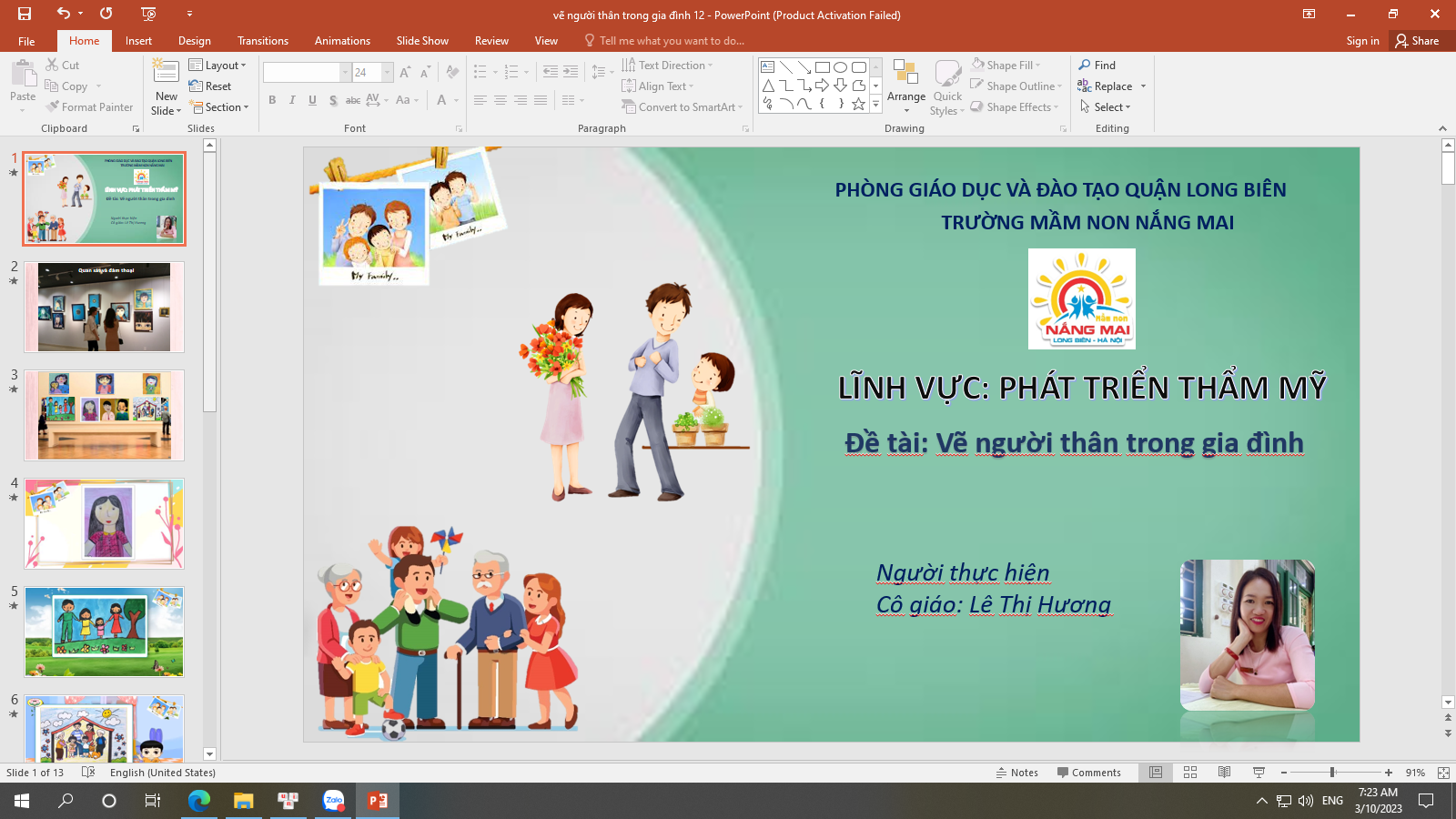
Task: Click the Share button
Action: [x=1417, y=41]
